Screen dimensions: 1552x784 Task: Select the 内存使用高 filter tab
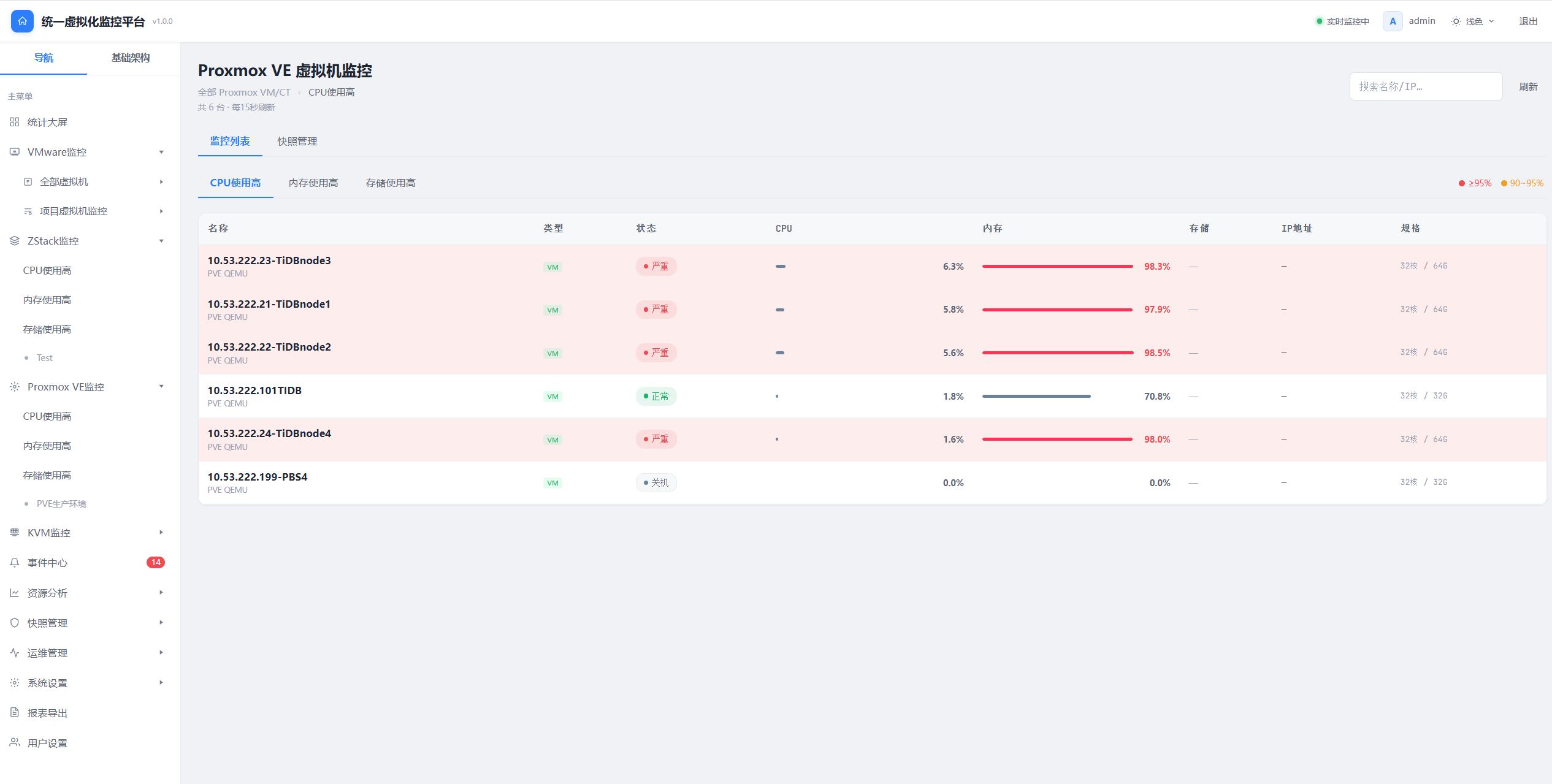[x=313, y=183]
